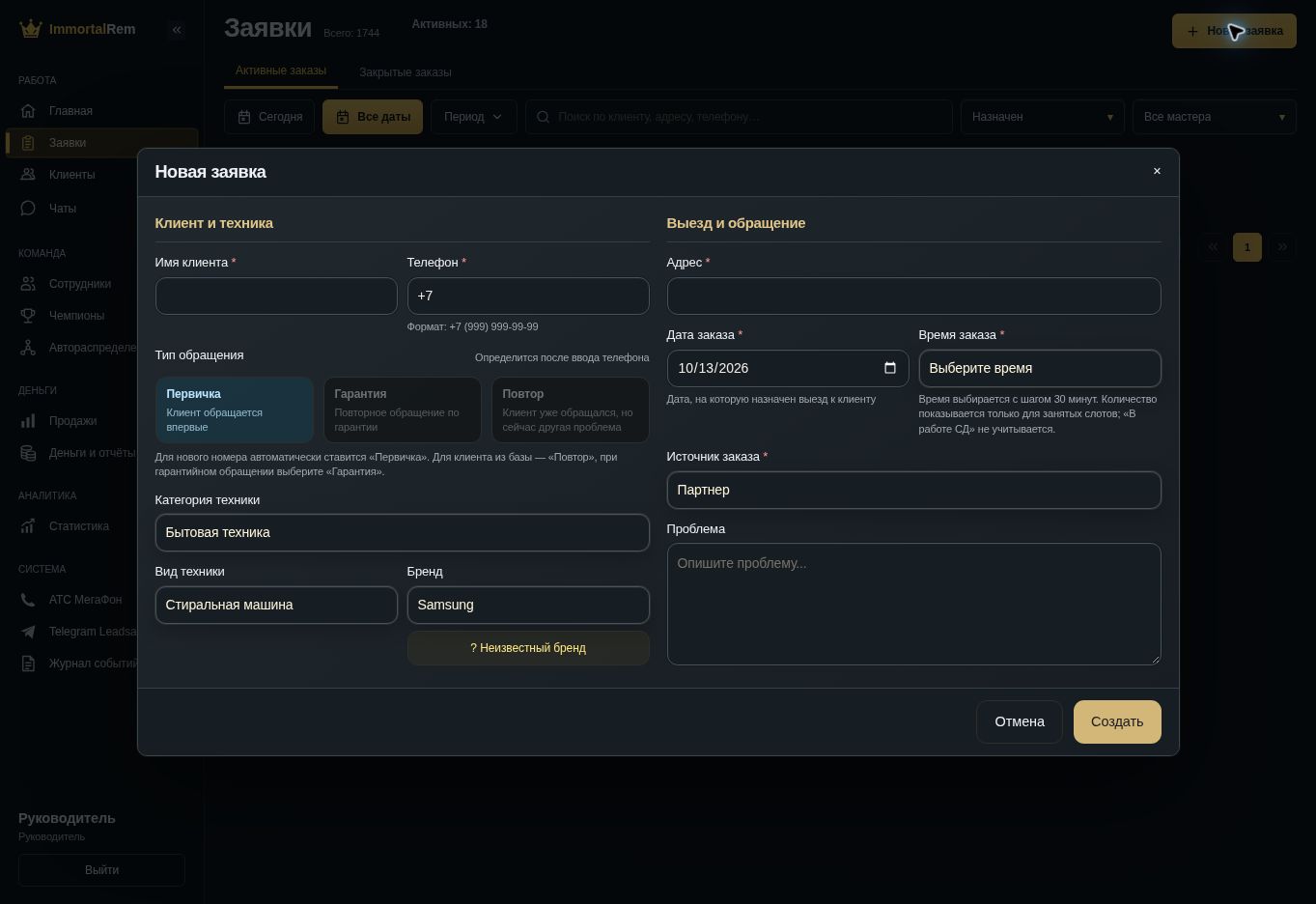The height and width of the screenshot is (904, 1316).
Task: Click the ImmortalRem crown logo icon
Action: [31, 29]
